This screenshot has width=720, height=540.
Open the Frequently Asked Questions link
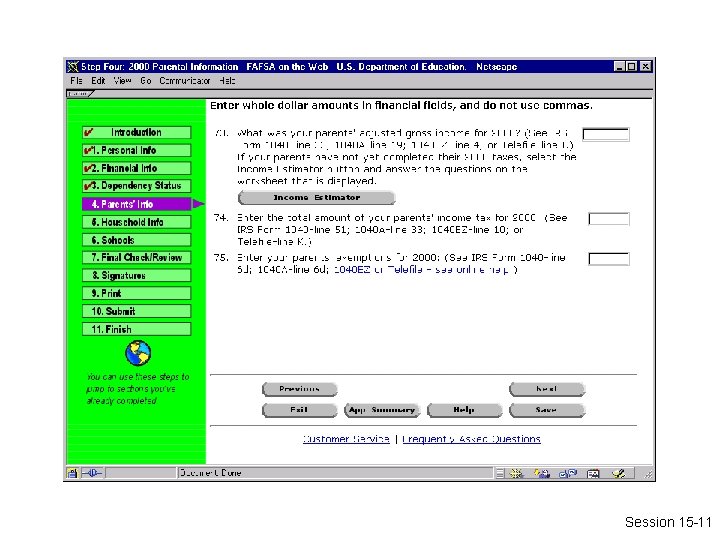471,439
